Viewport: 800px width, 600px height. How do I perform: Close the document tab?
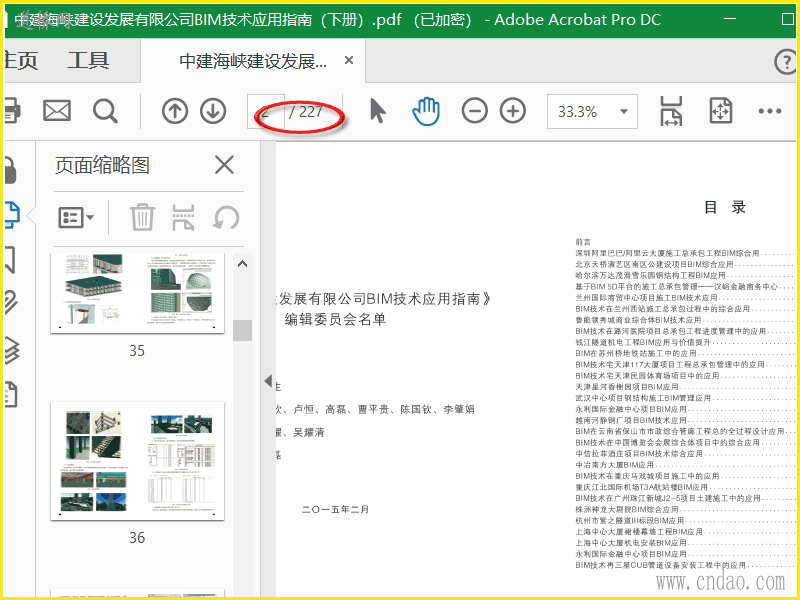[349, 60]
